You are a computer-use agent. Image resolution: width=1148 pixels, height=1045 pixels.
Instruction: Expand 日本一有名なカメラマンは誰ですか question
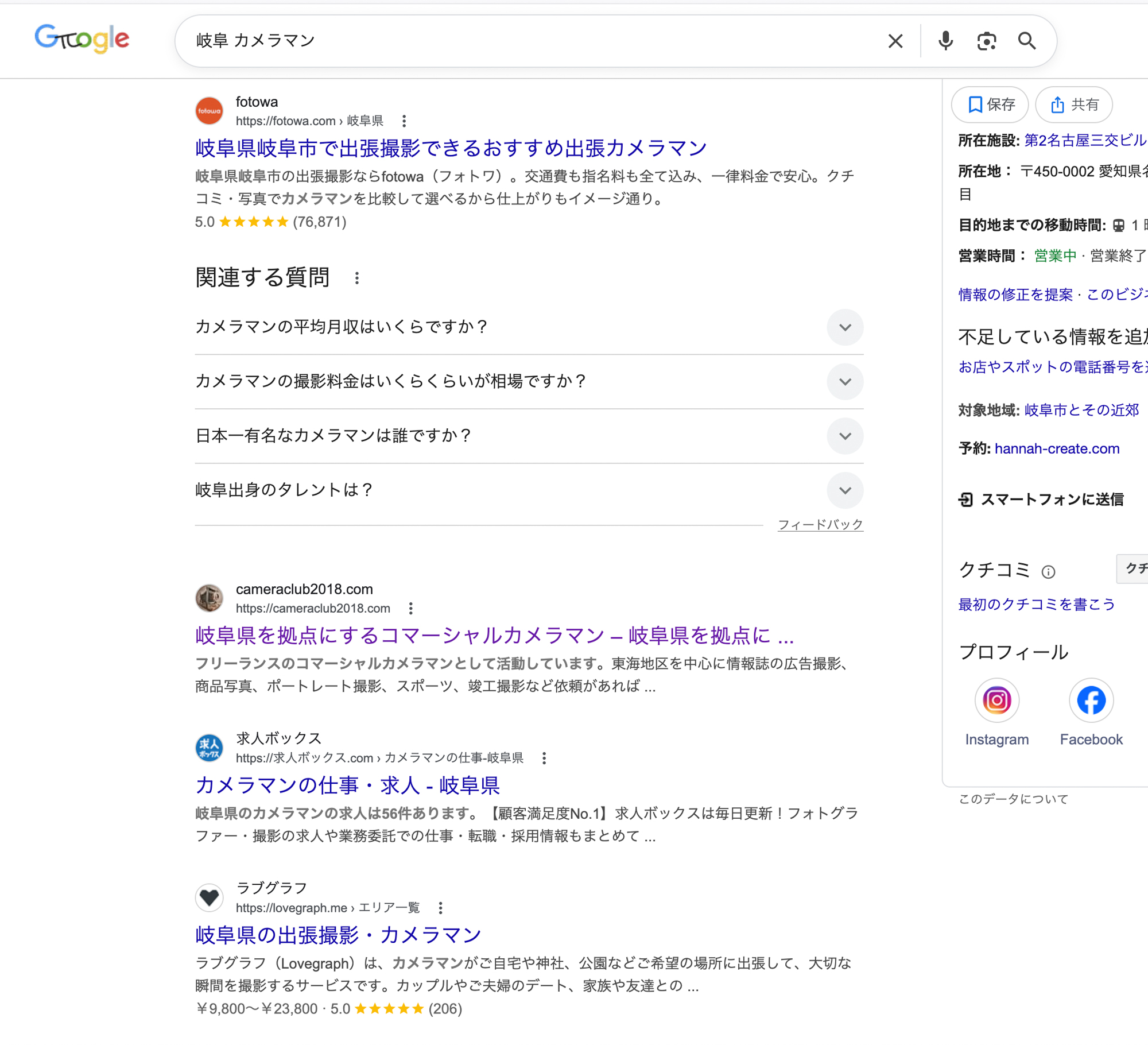[x=844, y=436]
